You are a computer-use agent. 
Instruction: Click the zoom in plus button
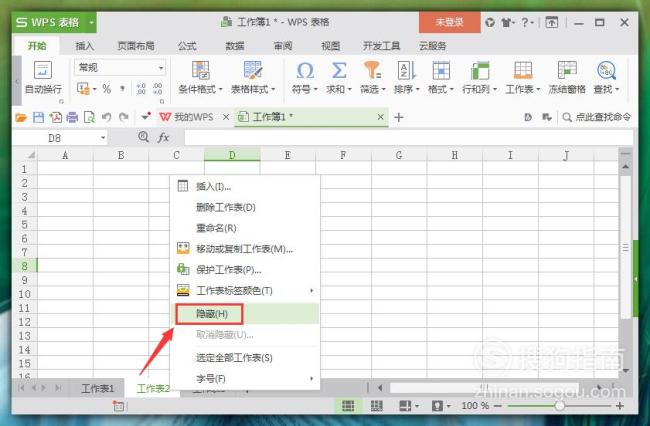click(x=620, y=406)
